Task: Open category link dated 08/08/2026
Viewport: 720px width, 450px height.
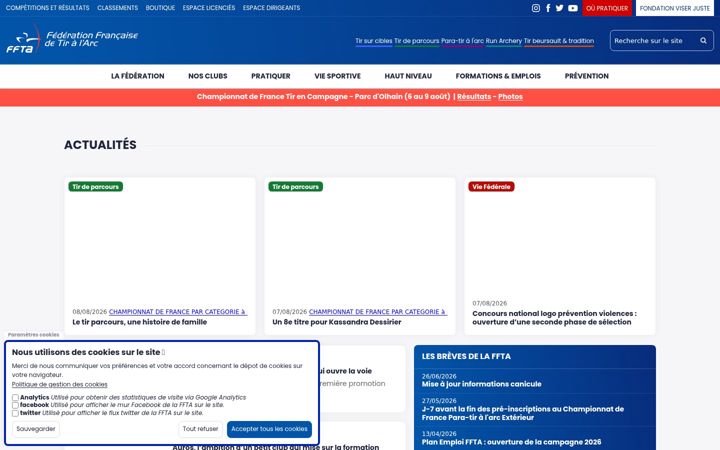Action: pos(178,312)
